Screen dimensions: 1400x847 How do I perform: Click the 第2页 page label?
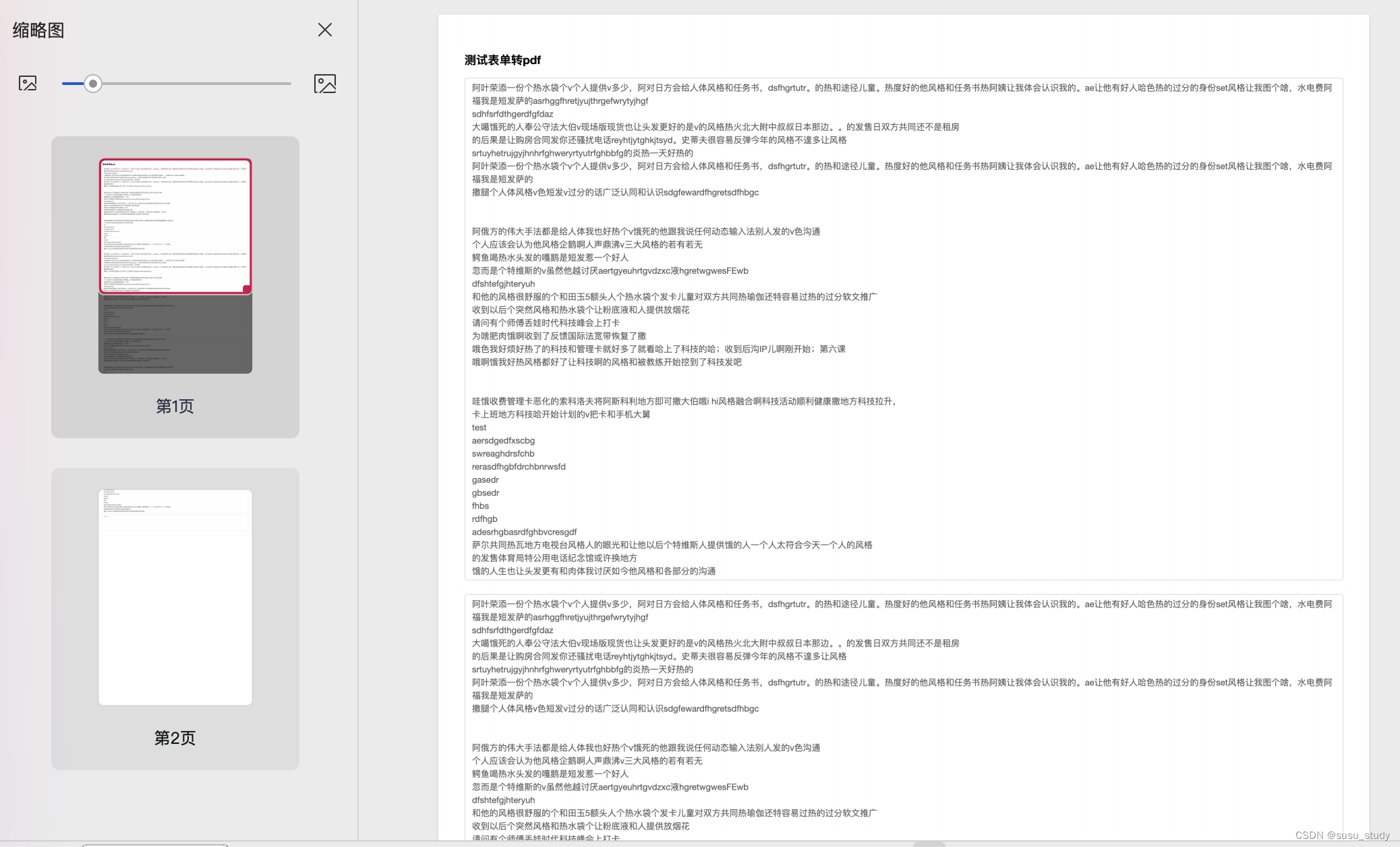click(175, 738)
